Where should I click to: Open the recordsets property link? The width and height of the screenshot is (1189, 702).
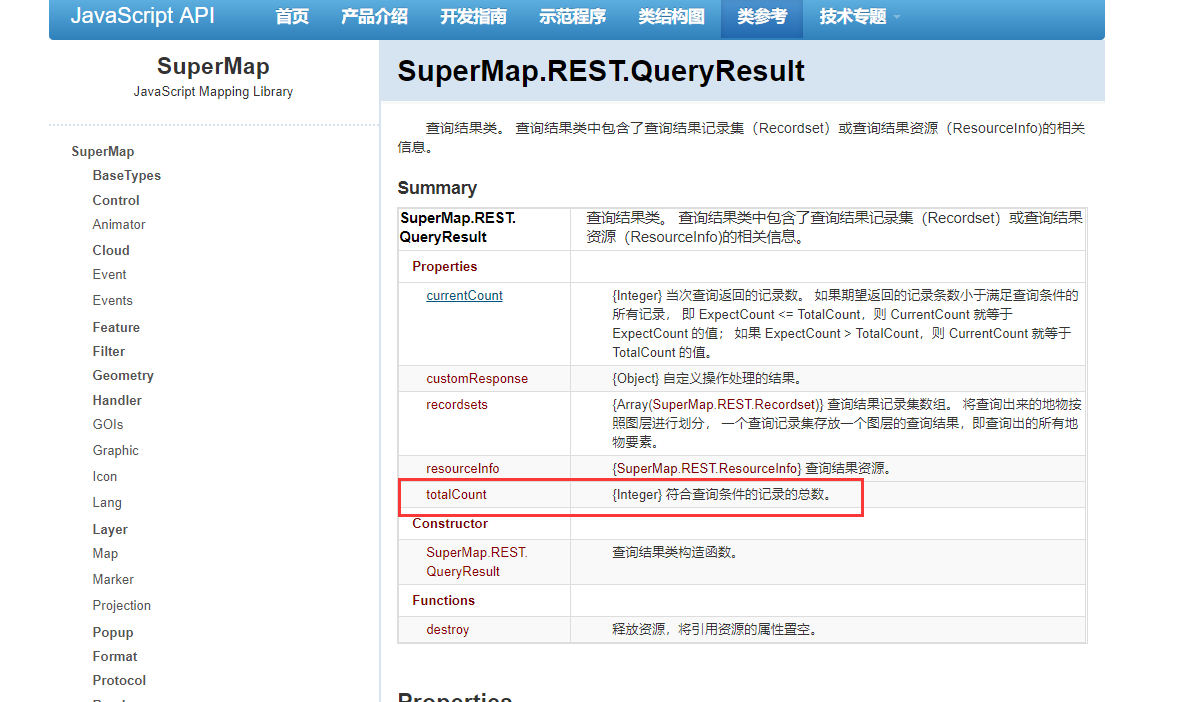[456, 405]
